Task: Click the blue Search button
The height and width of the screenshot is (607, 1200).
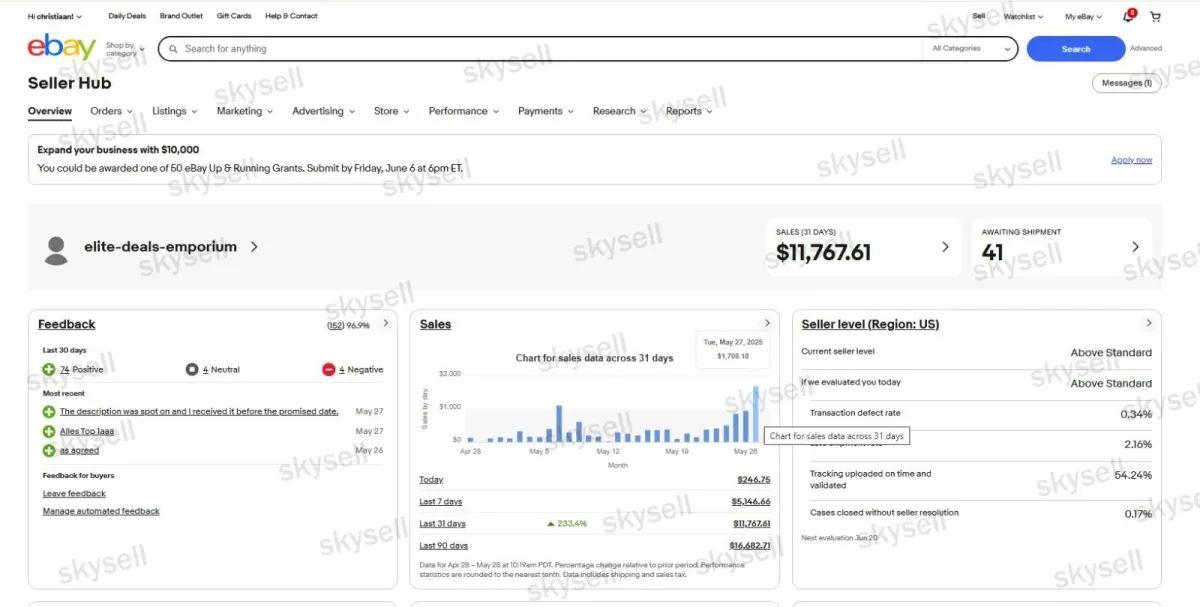Action: pos(1076,49)
